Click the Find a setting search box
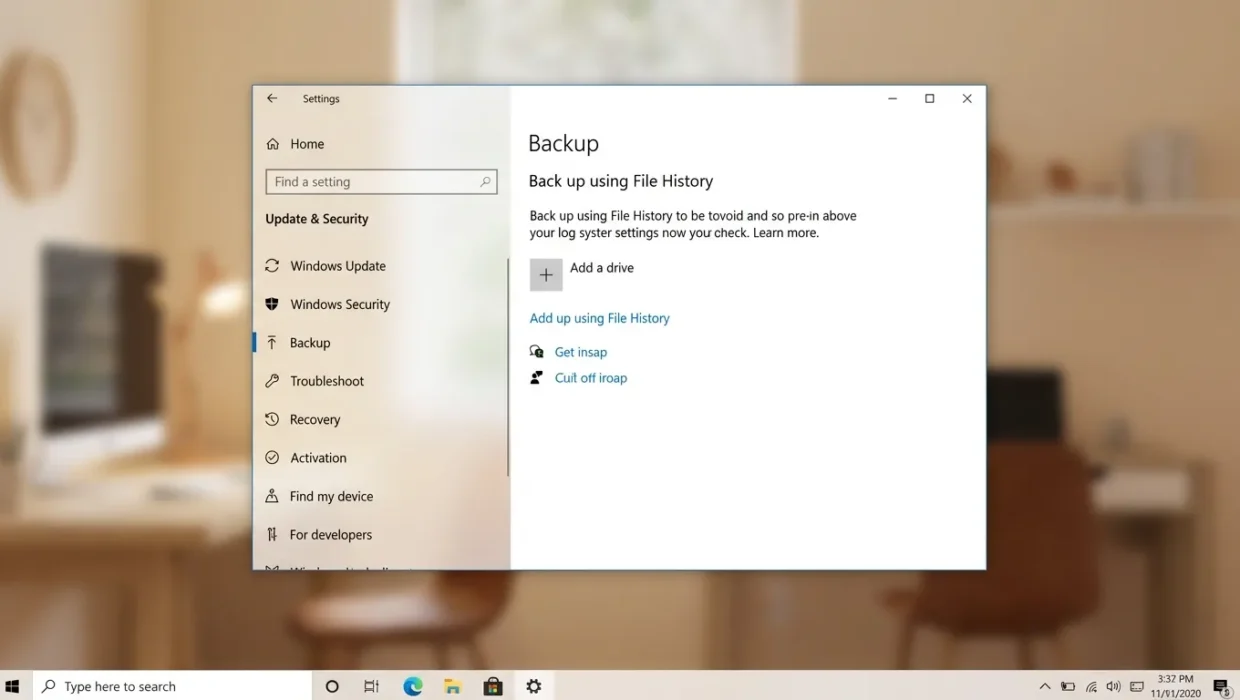 coord(381,182)
